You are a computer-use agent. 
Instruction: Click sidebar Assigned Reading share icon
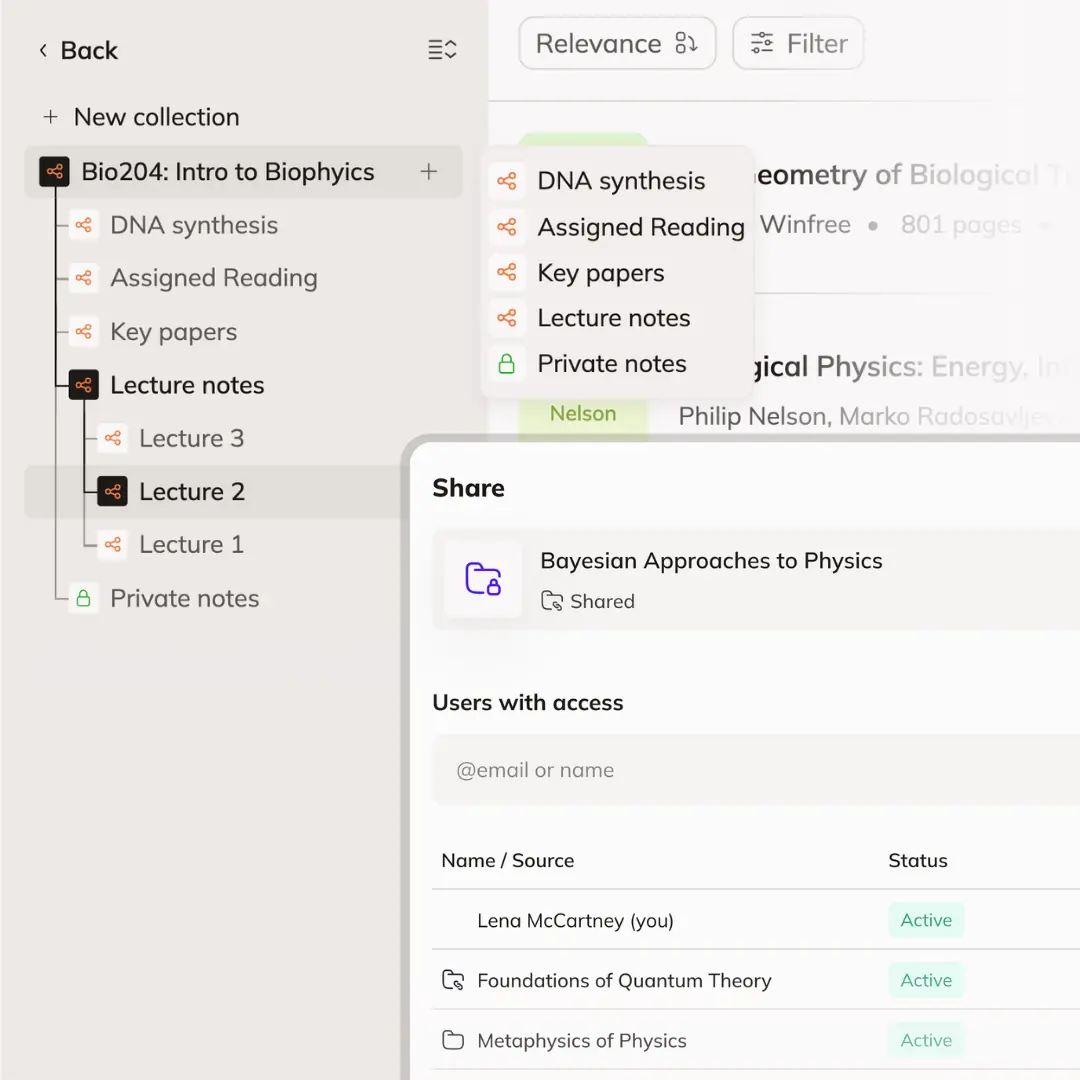click(84, 278)
